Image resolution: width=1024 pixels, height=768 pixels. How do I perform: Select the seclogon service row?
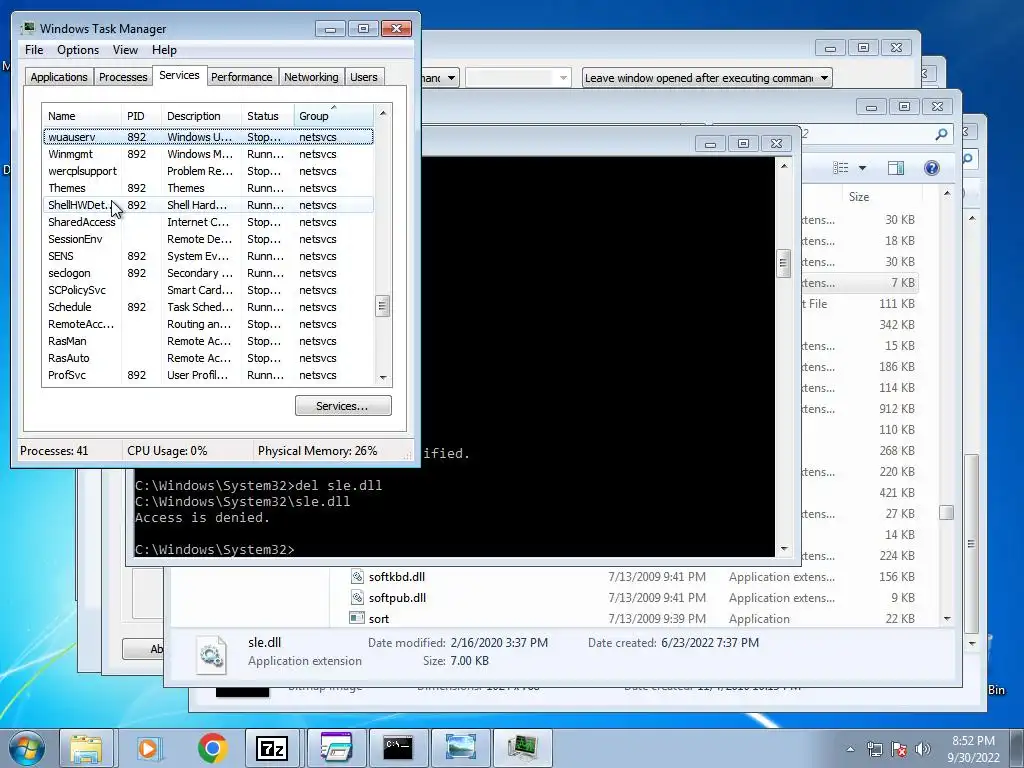pos(208,273)
